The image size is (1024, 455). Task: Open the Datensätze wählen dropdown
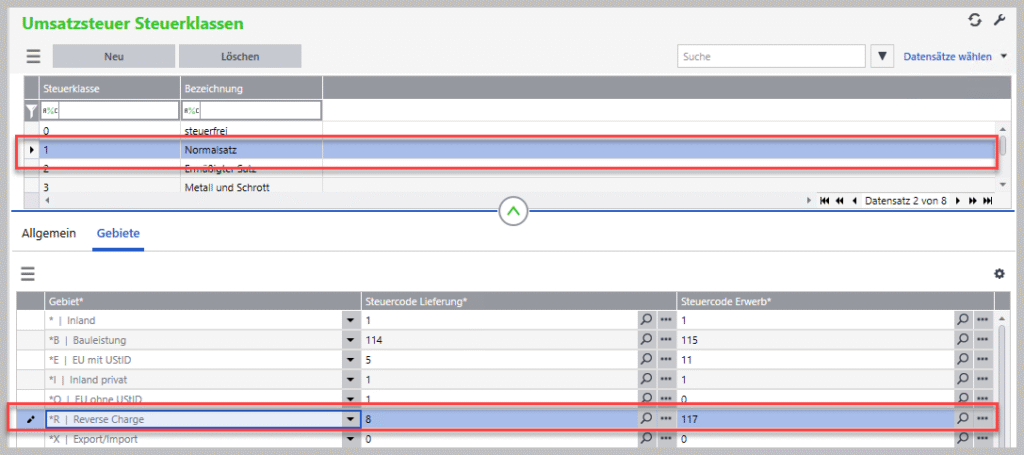click(x=954, y=57)
